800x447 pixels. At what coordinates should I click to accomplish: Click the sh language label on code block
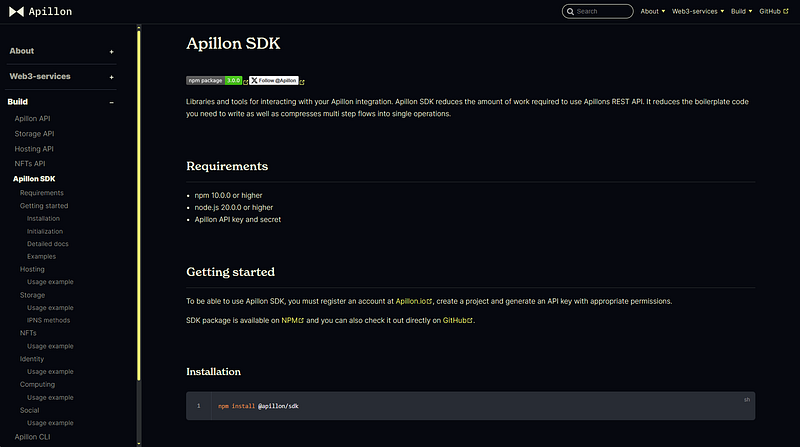pyautogui.click(x=747, y=400)
